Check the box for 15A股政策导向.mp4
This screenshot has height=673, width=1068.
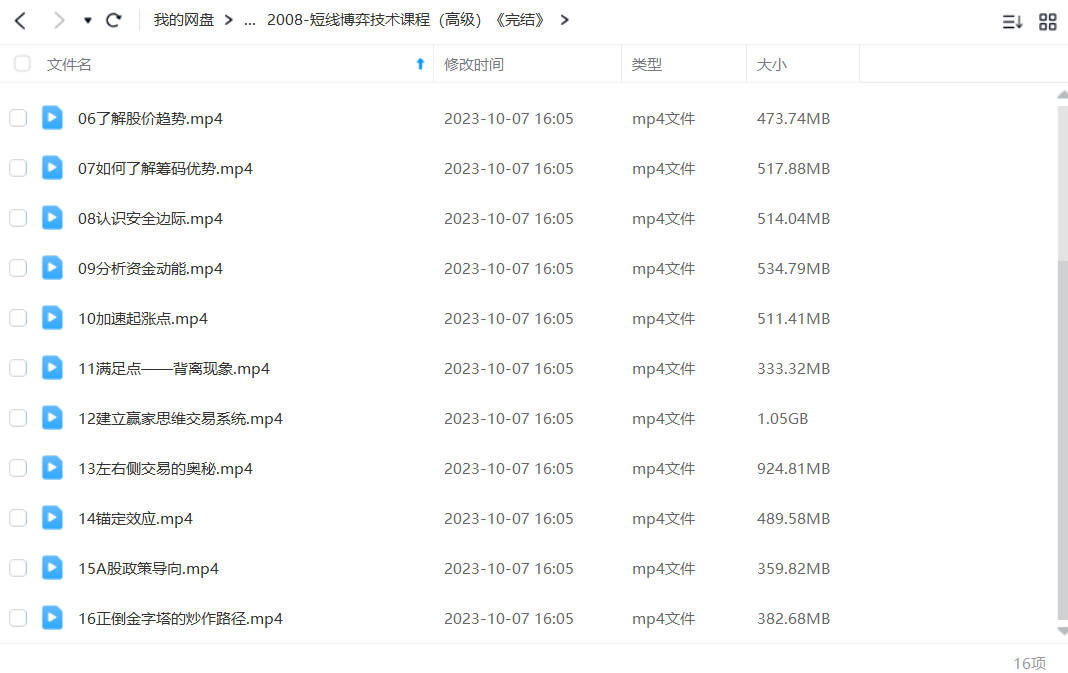point(18,568)
